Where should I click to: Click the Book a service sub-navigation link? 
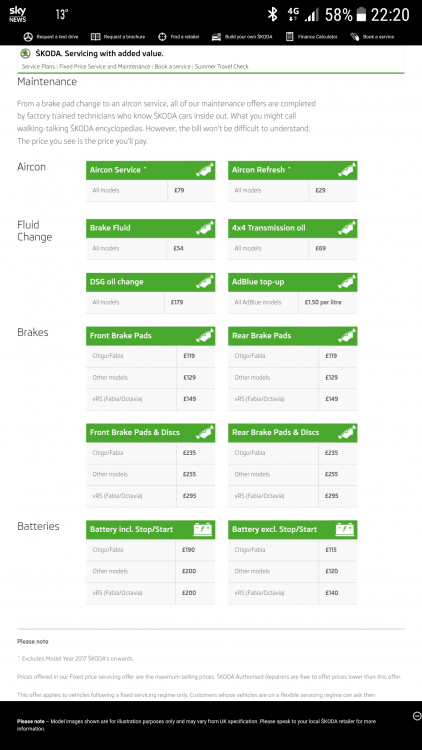pyautogui.click(x=172, y=66)
